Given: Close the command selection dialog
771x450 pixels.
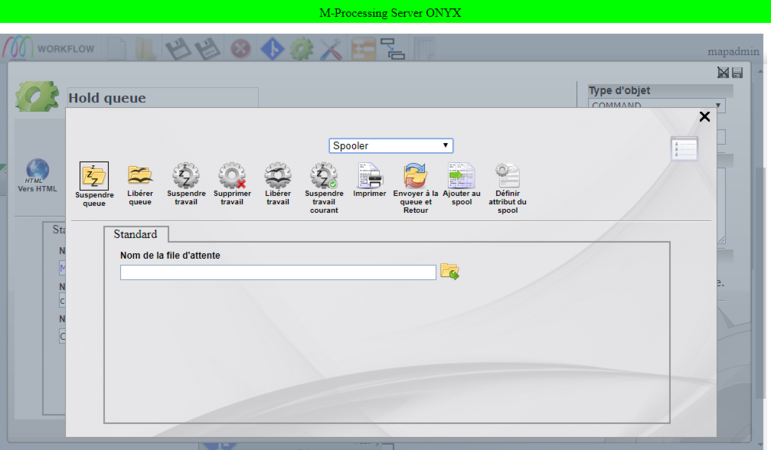Looking at the screenshot, I should pos(704,117).
